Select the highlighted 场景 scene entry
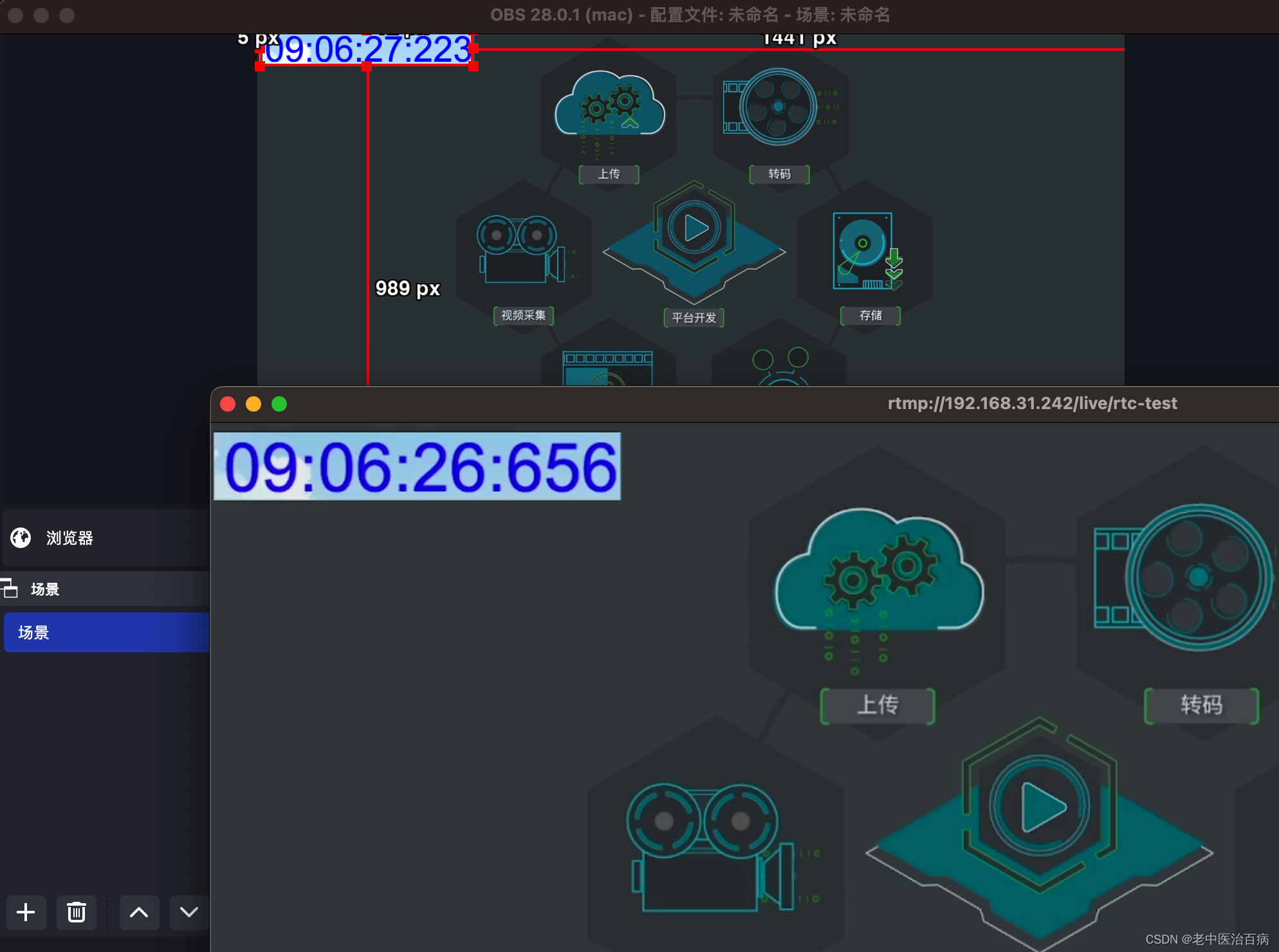 point(35,632)
